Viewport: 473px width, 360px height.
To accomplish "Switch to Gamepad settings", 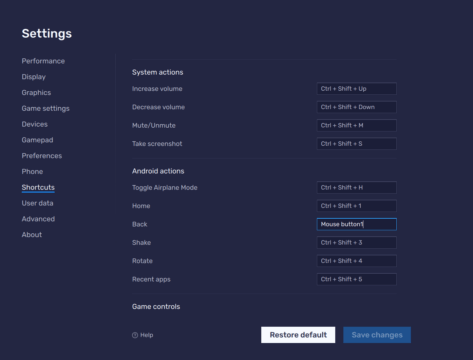I will [37, 140].
